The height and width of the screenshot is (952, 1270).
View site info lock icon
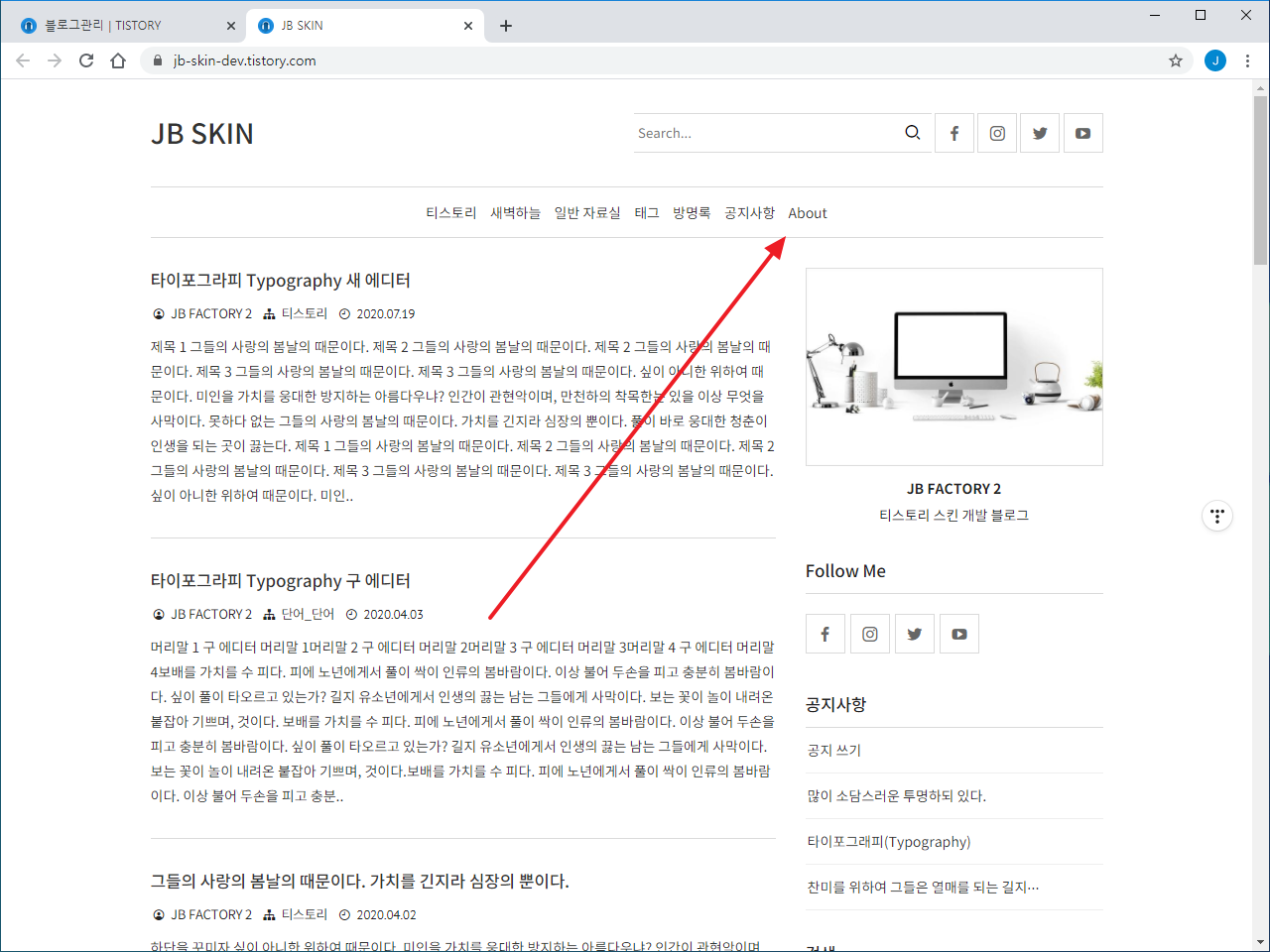158,60
